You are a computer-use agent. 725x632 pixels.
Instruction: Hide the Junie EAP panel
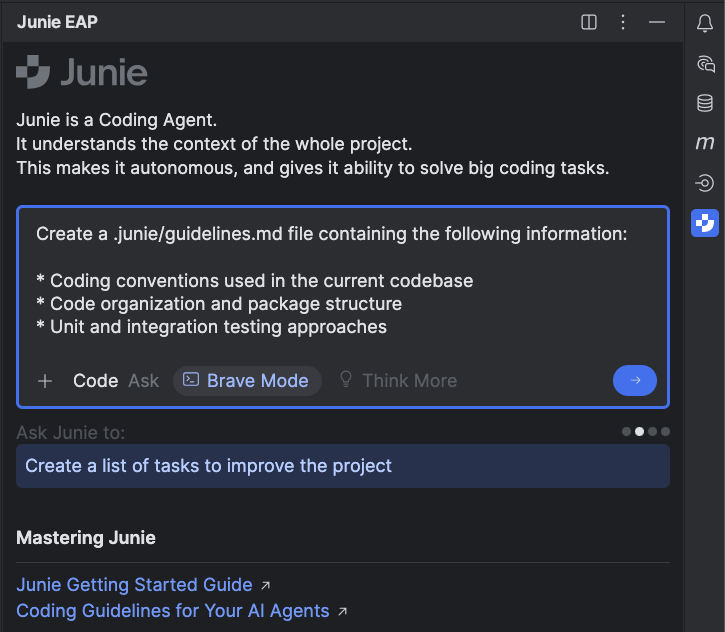tap(657, 22)
